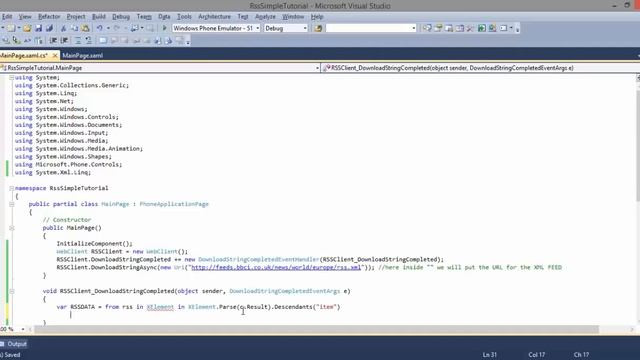640x360 pixels.
Task: Click the Save All icon
Action: 49,28
